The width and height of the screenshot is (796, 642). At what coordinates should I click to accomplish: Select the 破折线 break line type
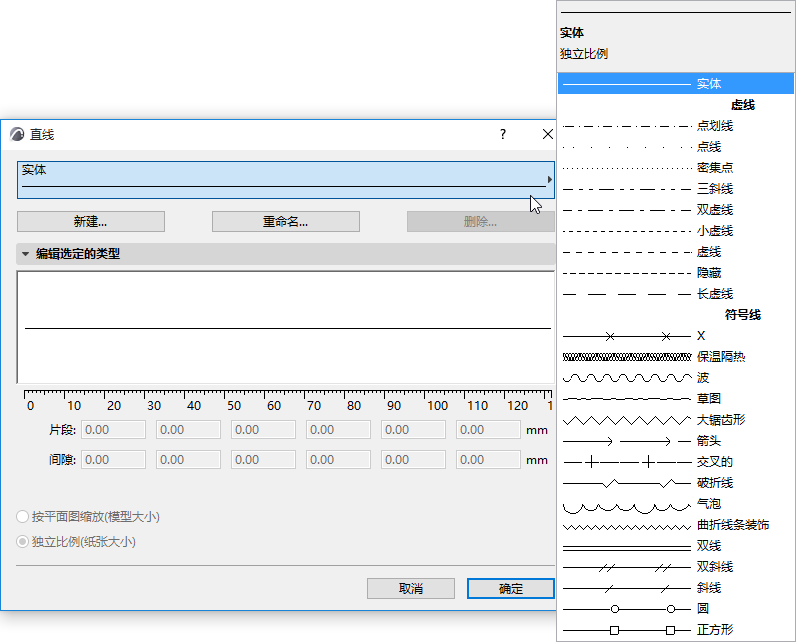[x=676, y=483]
